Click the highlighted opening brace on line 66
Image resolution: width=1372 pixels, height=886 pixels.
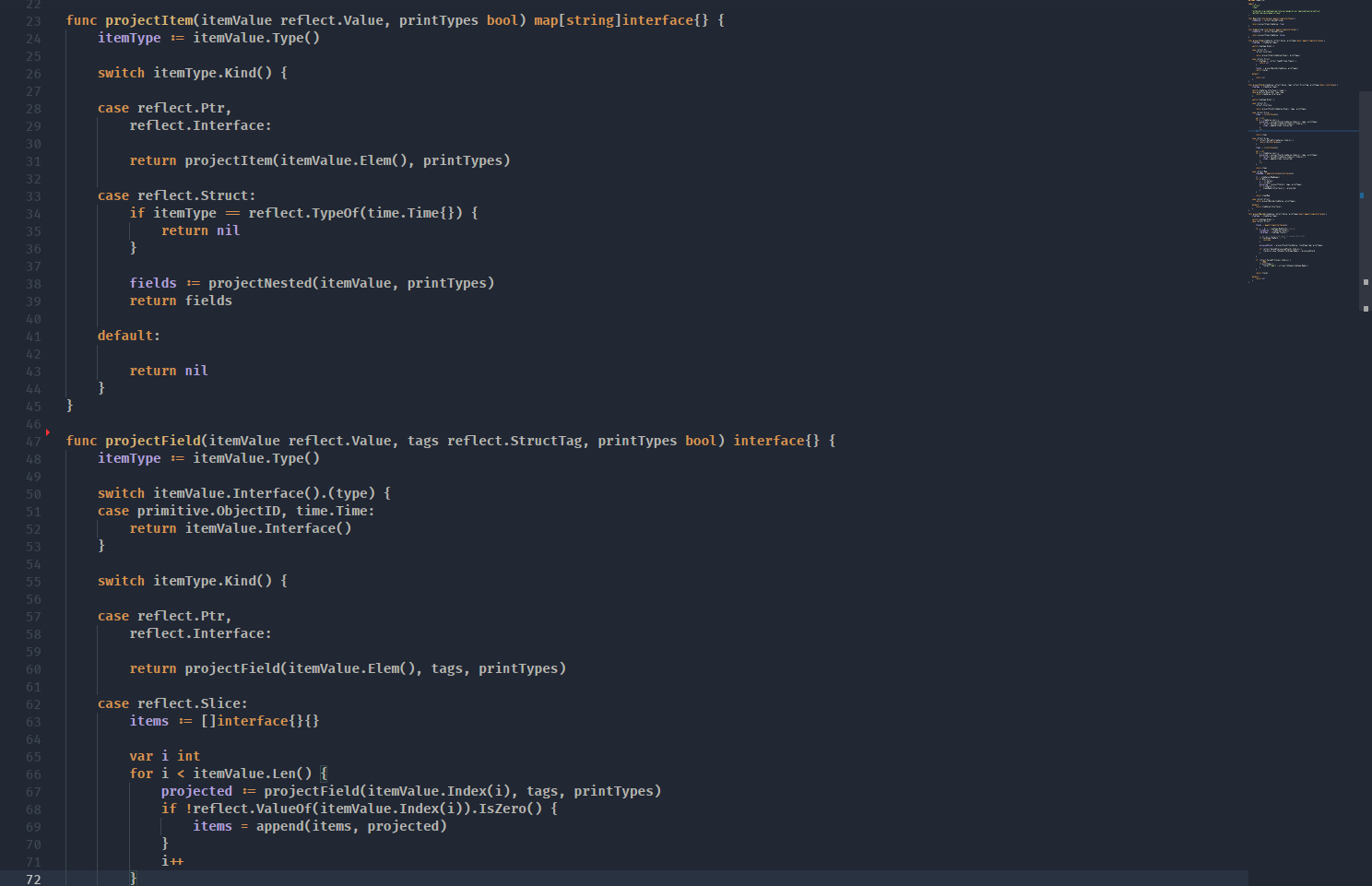point(324,774)
